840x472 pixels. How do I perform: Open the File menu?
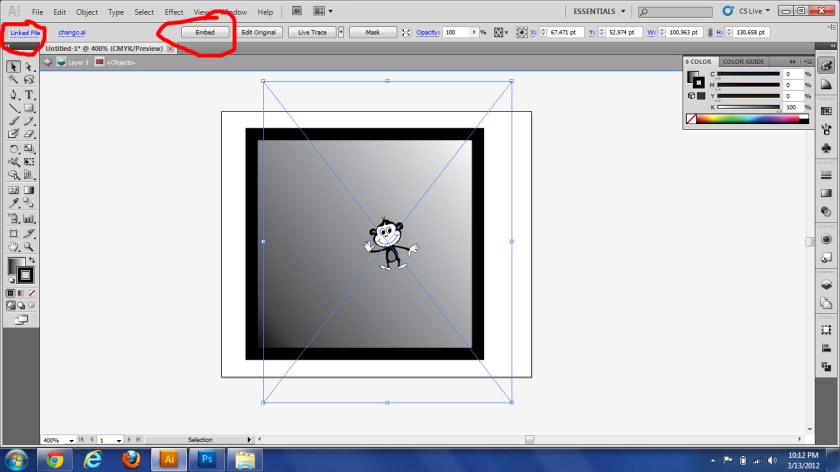pos(37,12)
